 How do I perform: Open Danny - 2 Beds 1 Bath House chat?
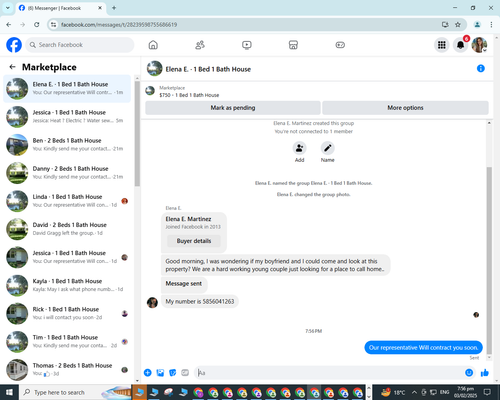pos(67,173)
